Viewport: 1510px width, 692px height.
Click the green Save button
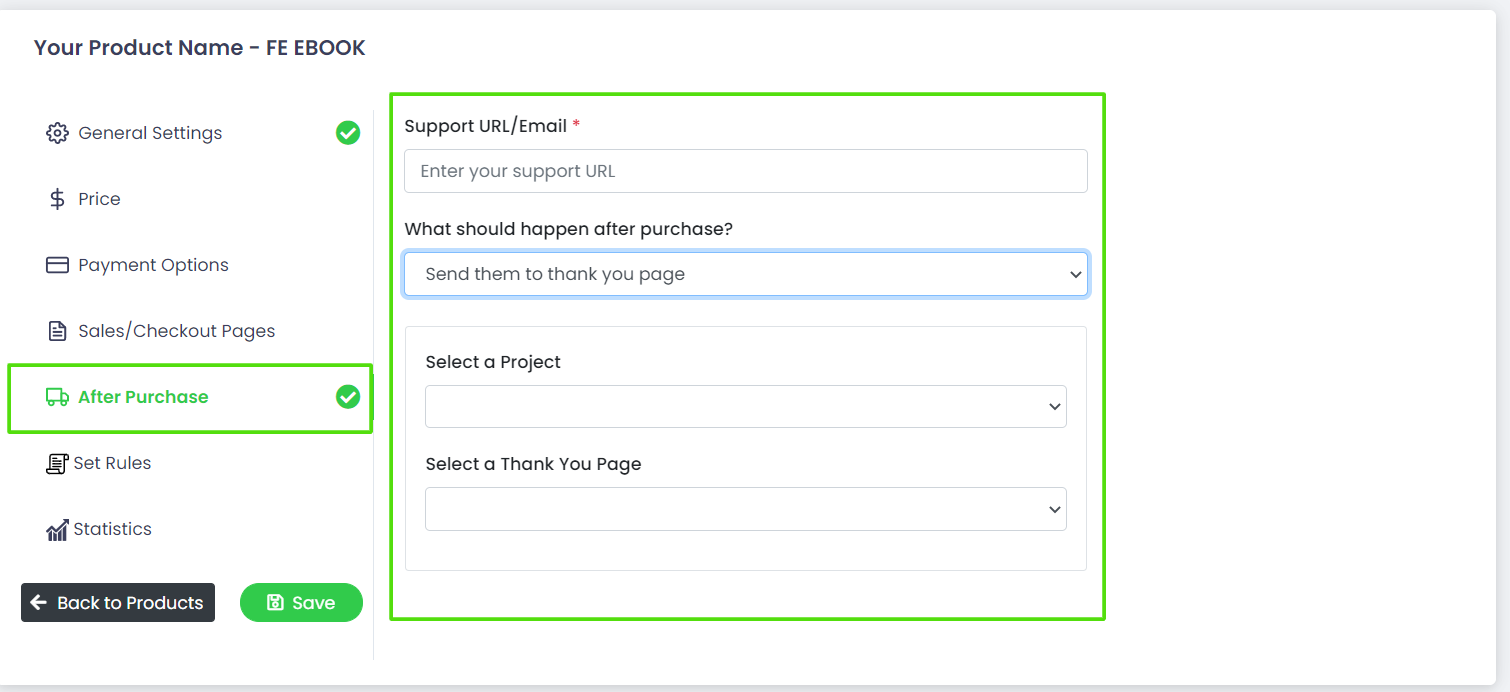click(x=301, y=602)
